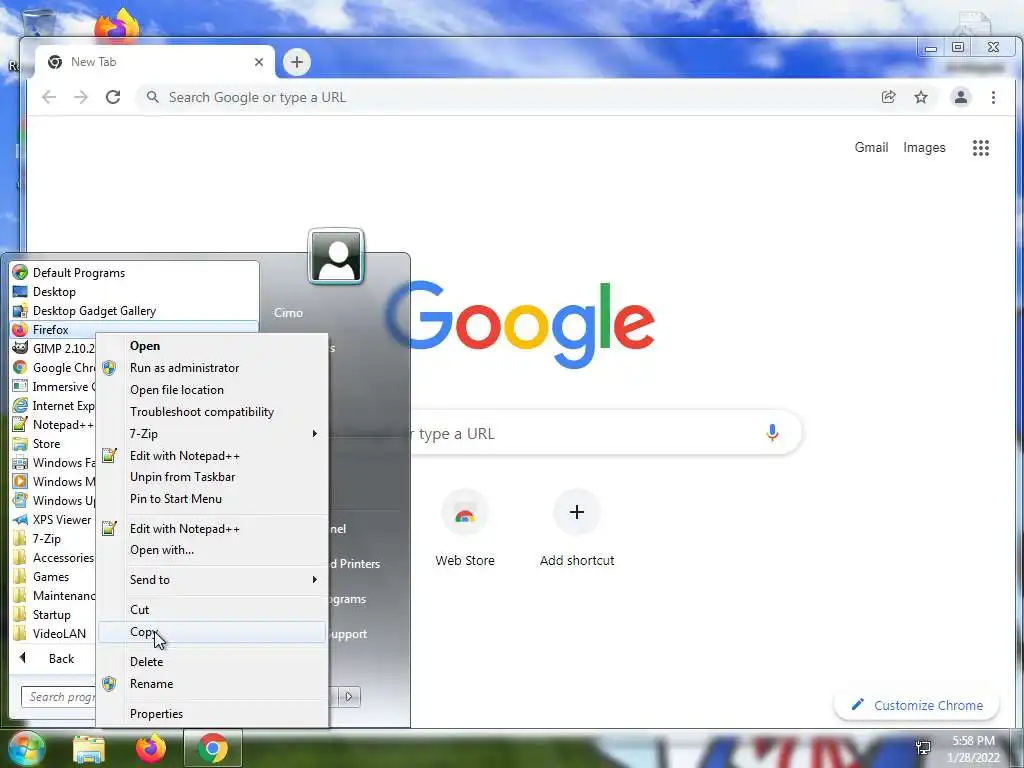Screen dimensions: 1024x768
Task: Click the network icon in system tray
Action: pyautogui.click(x=923, y=748)
